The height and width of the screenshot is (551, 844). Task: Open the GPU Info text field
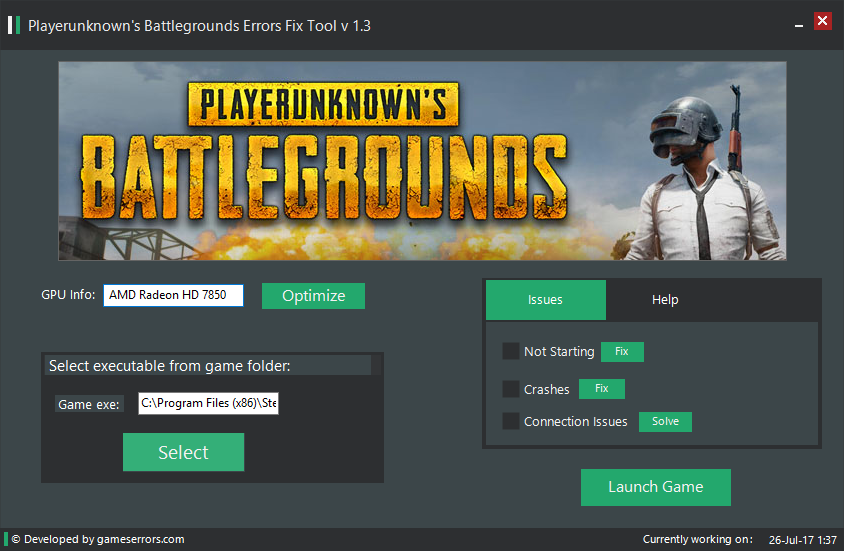[x=173, y=295]
